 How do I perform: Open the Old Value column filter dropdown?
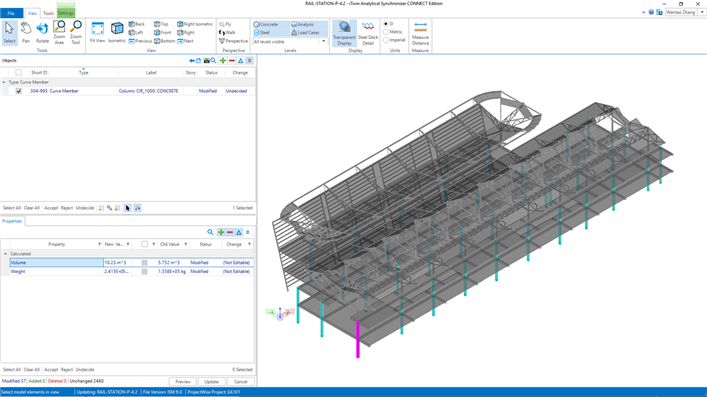click(185, 244)
